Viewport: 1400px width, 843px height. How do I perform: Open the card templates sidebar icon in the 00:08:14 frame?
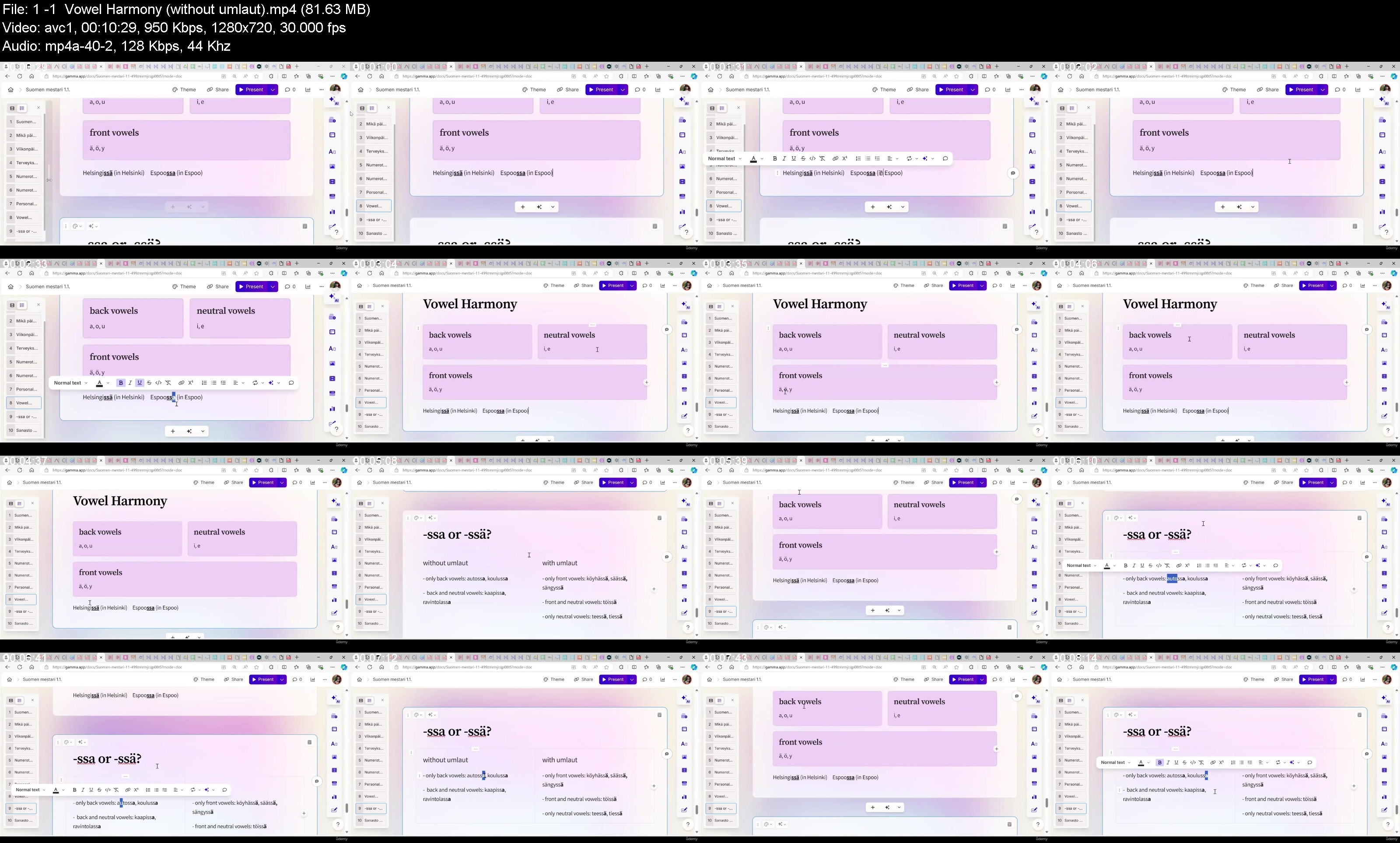point(1384,716)
